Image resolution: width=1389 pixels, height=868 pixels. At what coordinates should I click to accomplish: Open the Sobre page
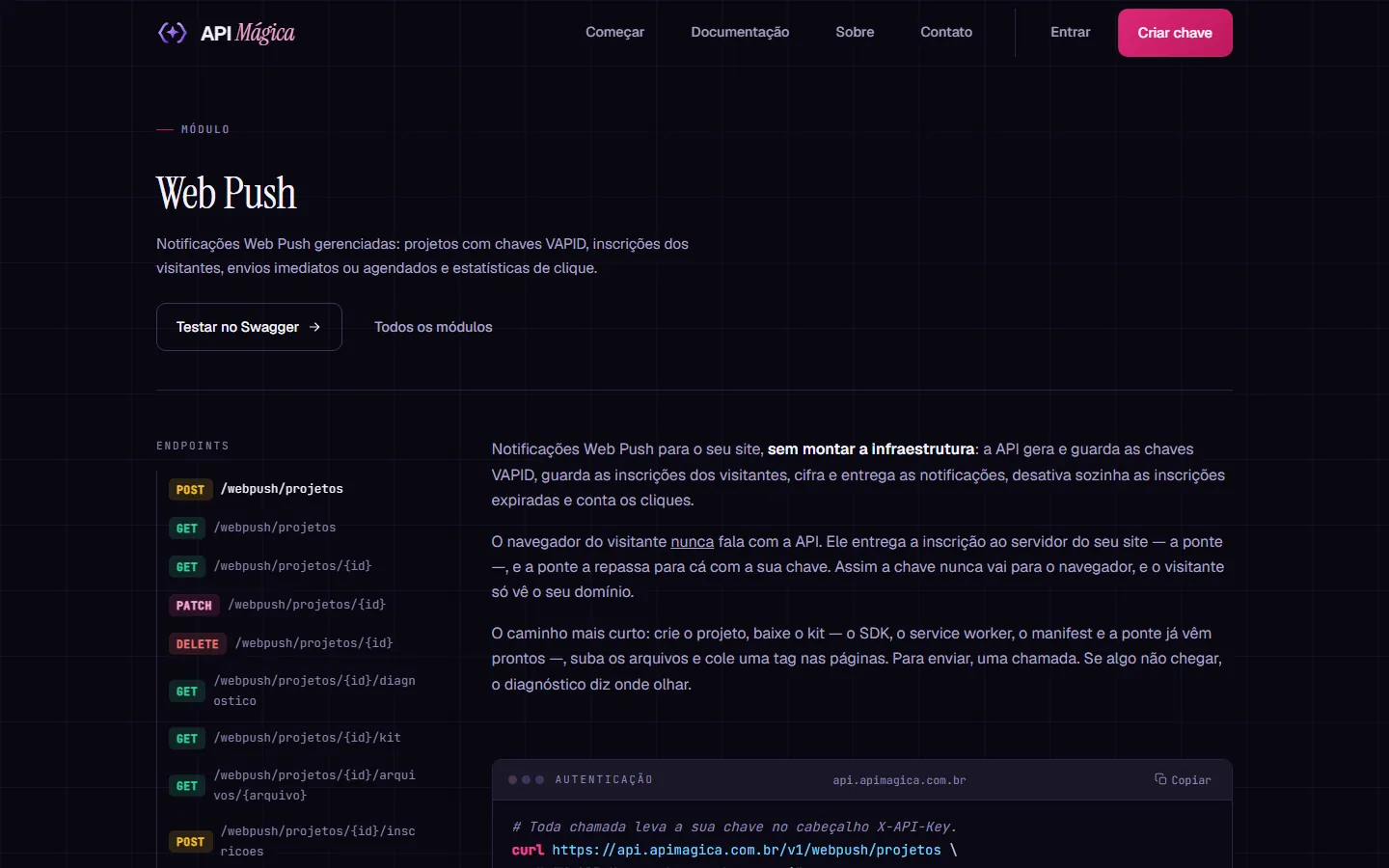point(855,32)
